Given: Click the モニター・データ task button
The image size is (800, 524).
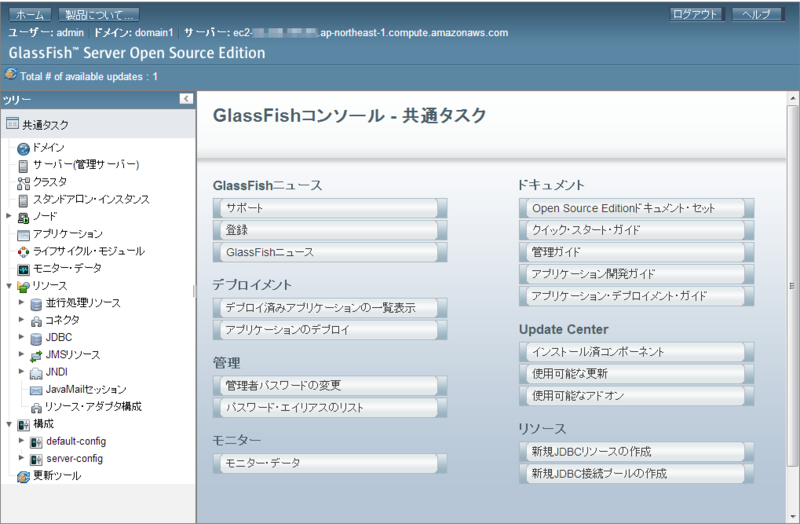Looking at the screenshot, I should 330,463.
